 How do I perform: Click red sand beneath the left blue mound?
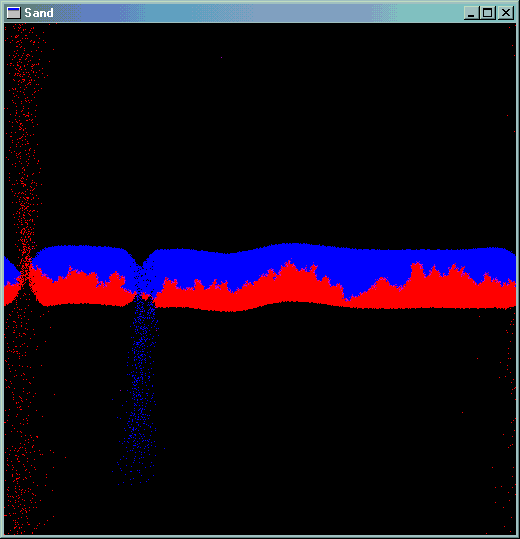click(x=81, y=289)
